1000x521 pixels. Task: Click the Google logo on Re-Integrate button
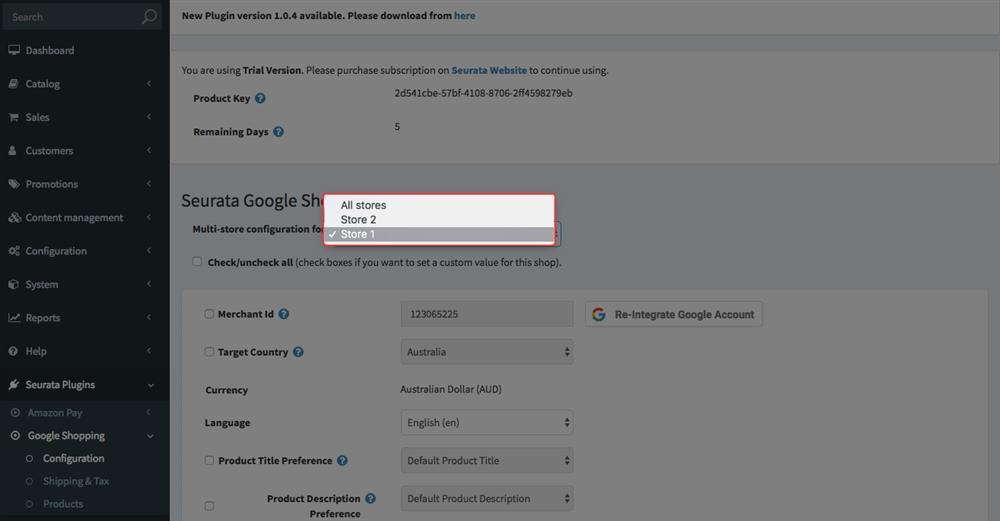[x=598, y=314]
